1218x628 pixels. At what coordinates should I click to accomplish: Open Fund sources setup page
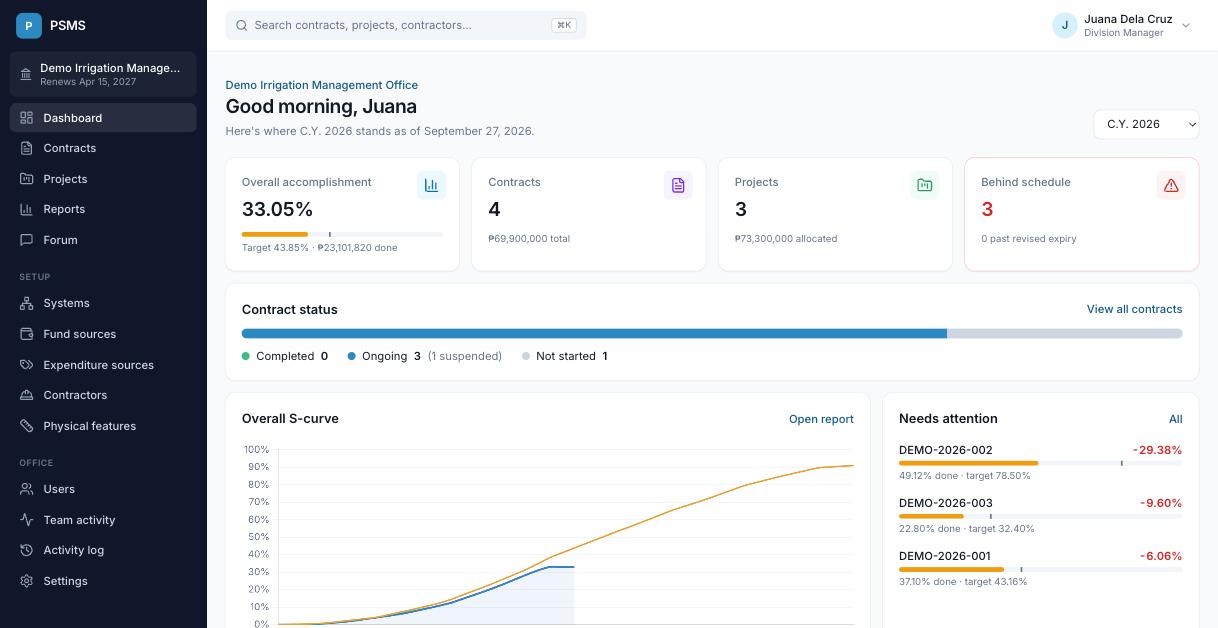point(103,334)
